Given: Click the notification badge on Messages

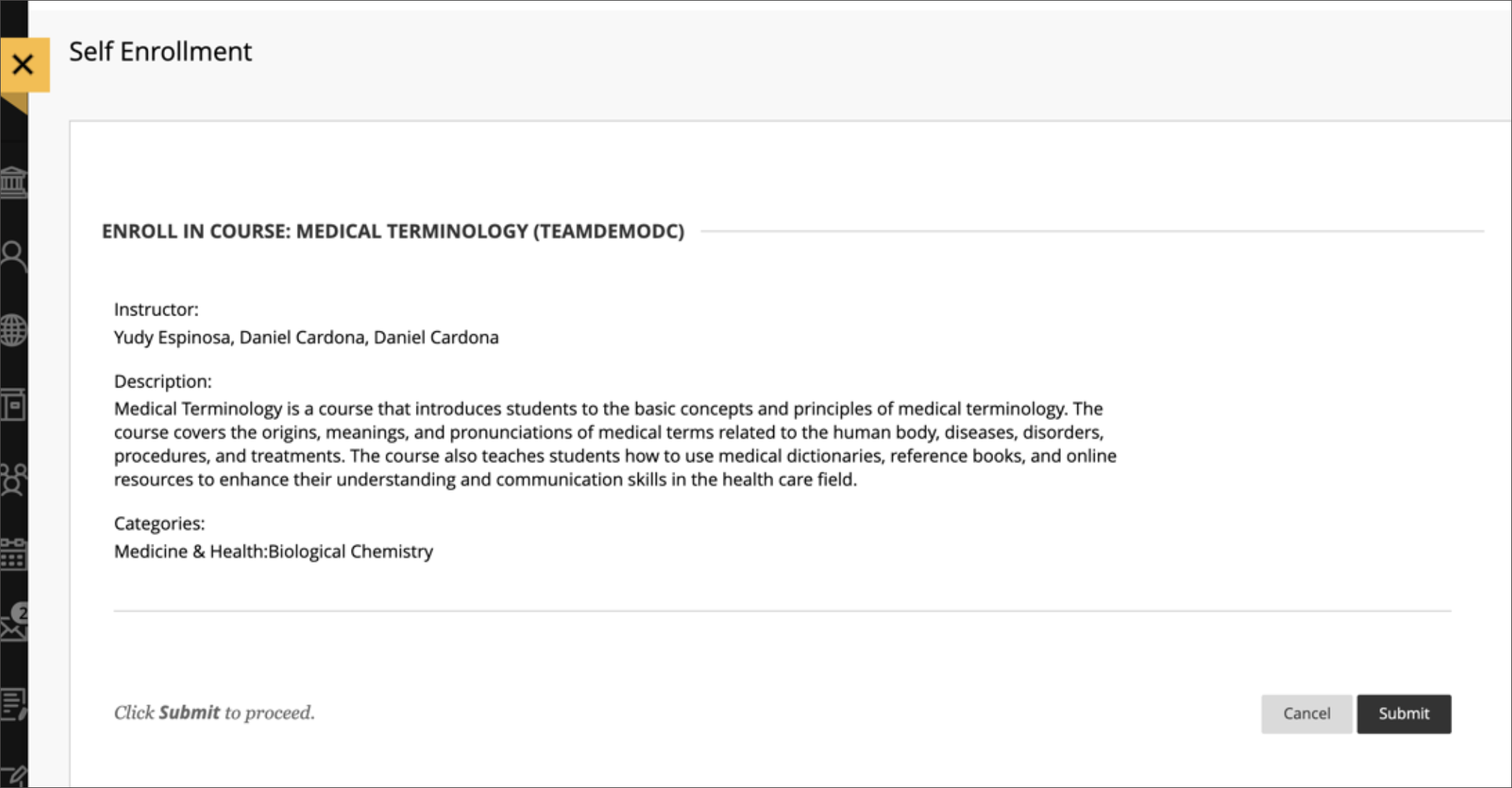Looking at the screenshot, I should point(19,614).
